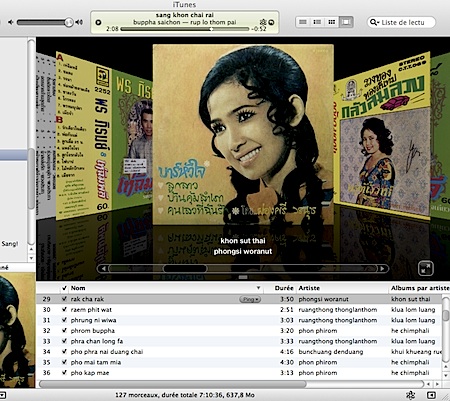Image resolution: width=450 pixels, height=401 pixels.
Task: Click the sidebar scroll down arrow
Action: (31, 258)
